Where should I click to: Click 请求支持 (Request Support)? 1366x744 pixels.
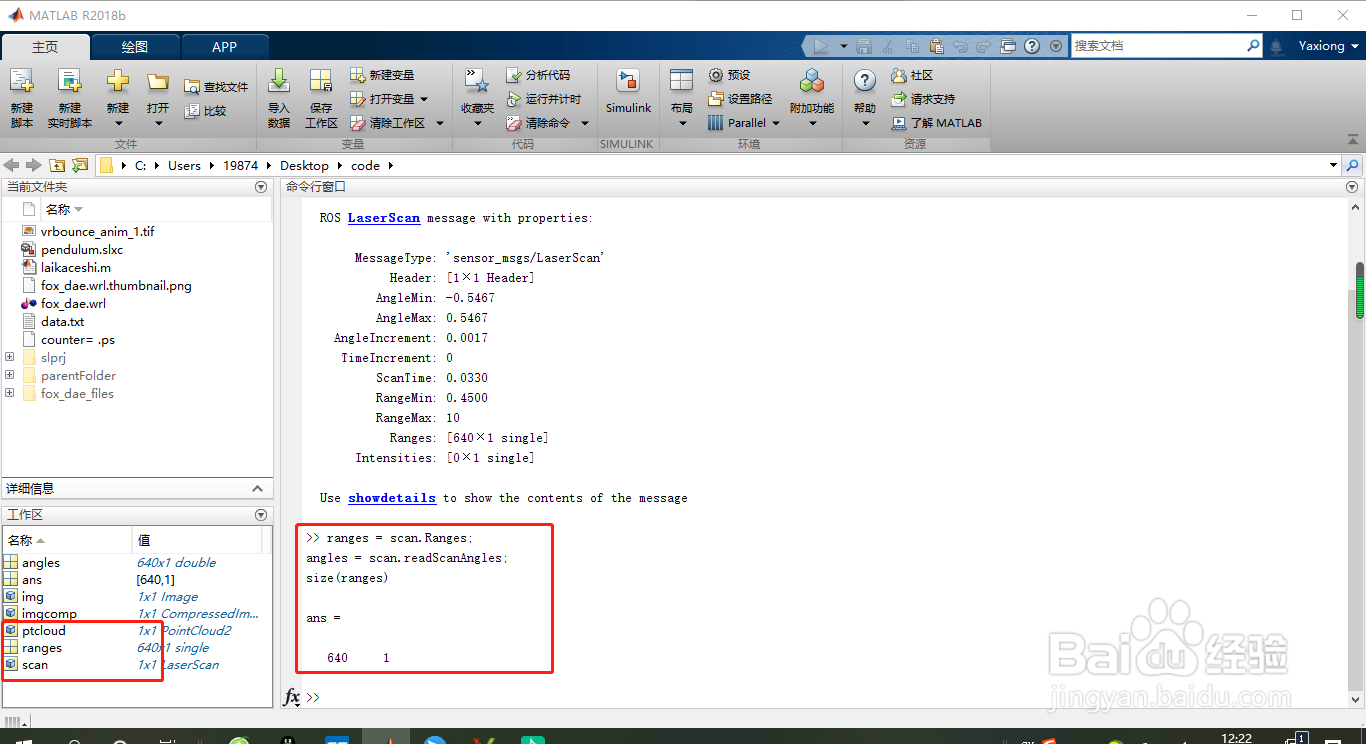(922, 99)
